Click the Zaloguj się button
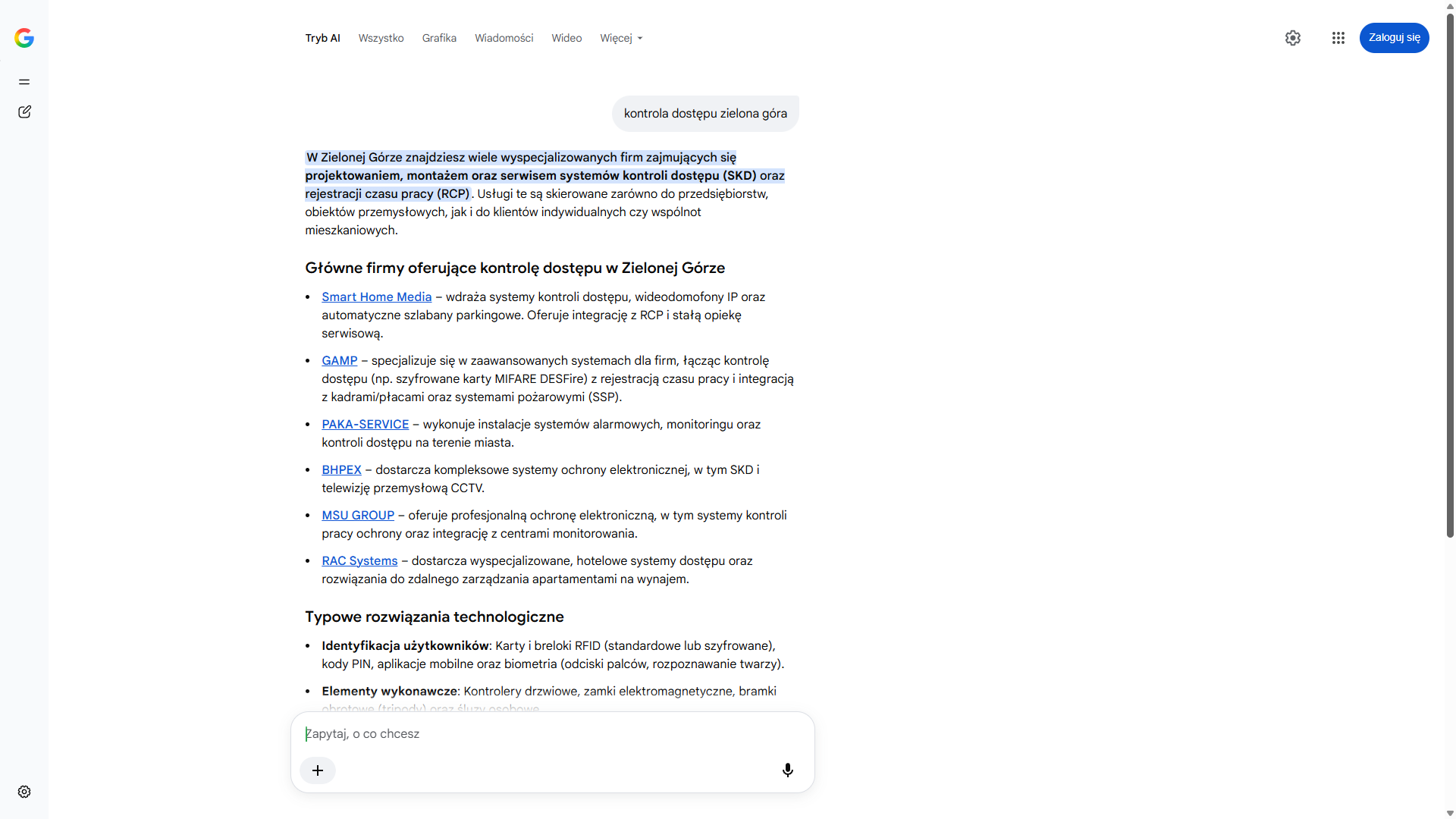 point(1394,38)
